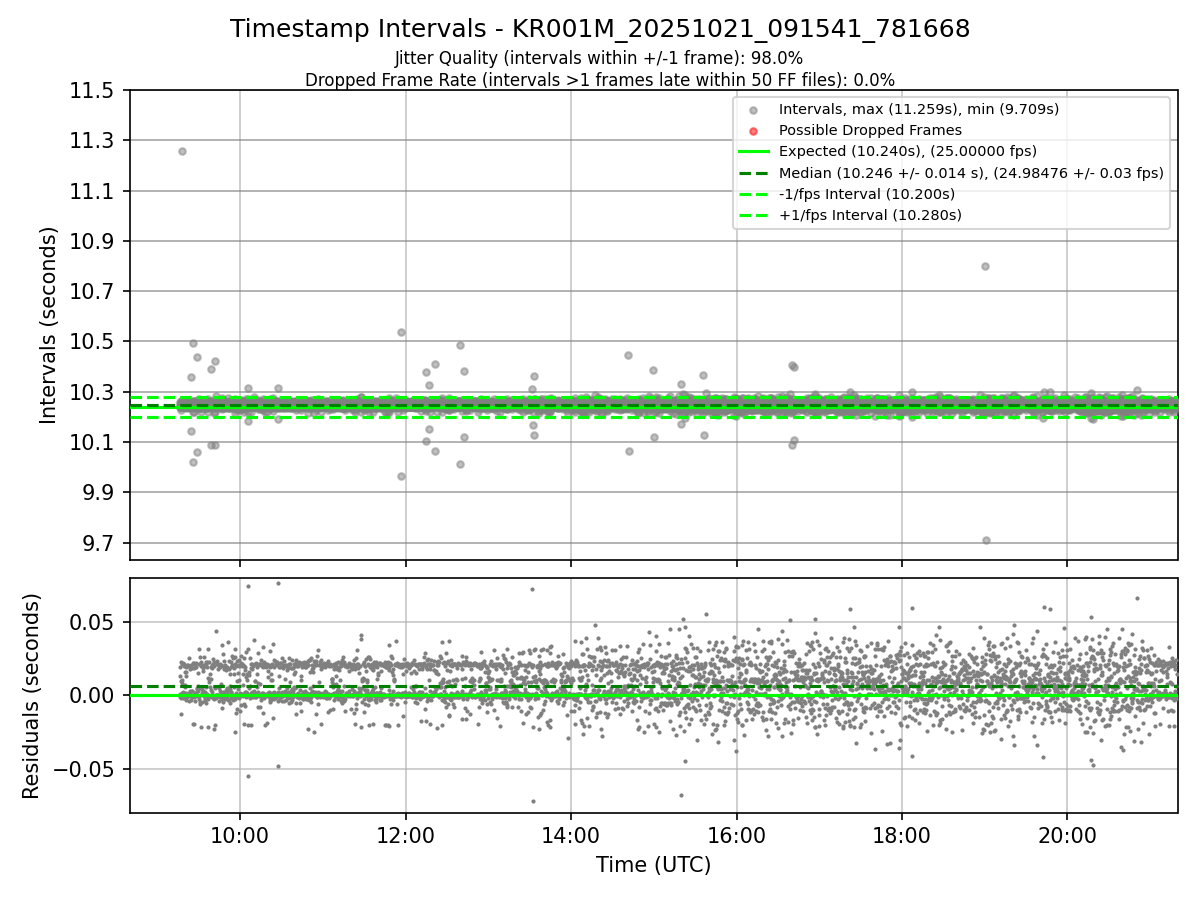Image resolution: width=1200 pixels, height=900 pixels.
Task: Click the outlier point at 10.8 seconds near 19:00
Action: 985,266
